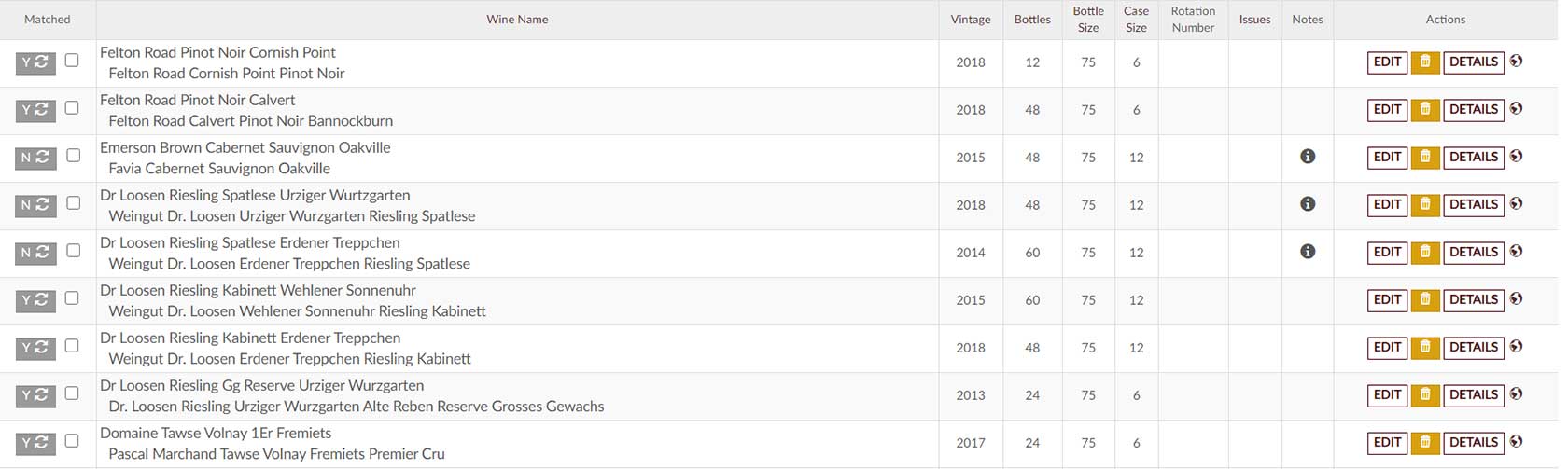Select checkbox for Emerson Brown Cabernet Sauvignon
This screenshot has width=1568, height=469.
pos(73,156)
